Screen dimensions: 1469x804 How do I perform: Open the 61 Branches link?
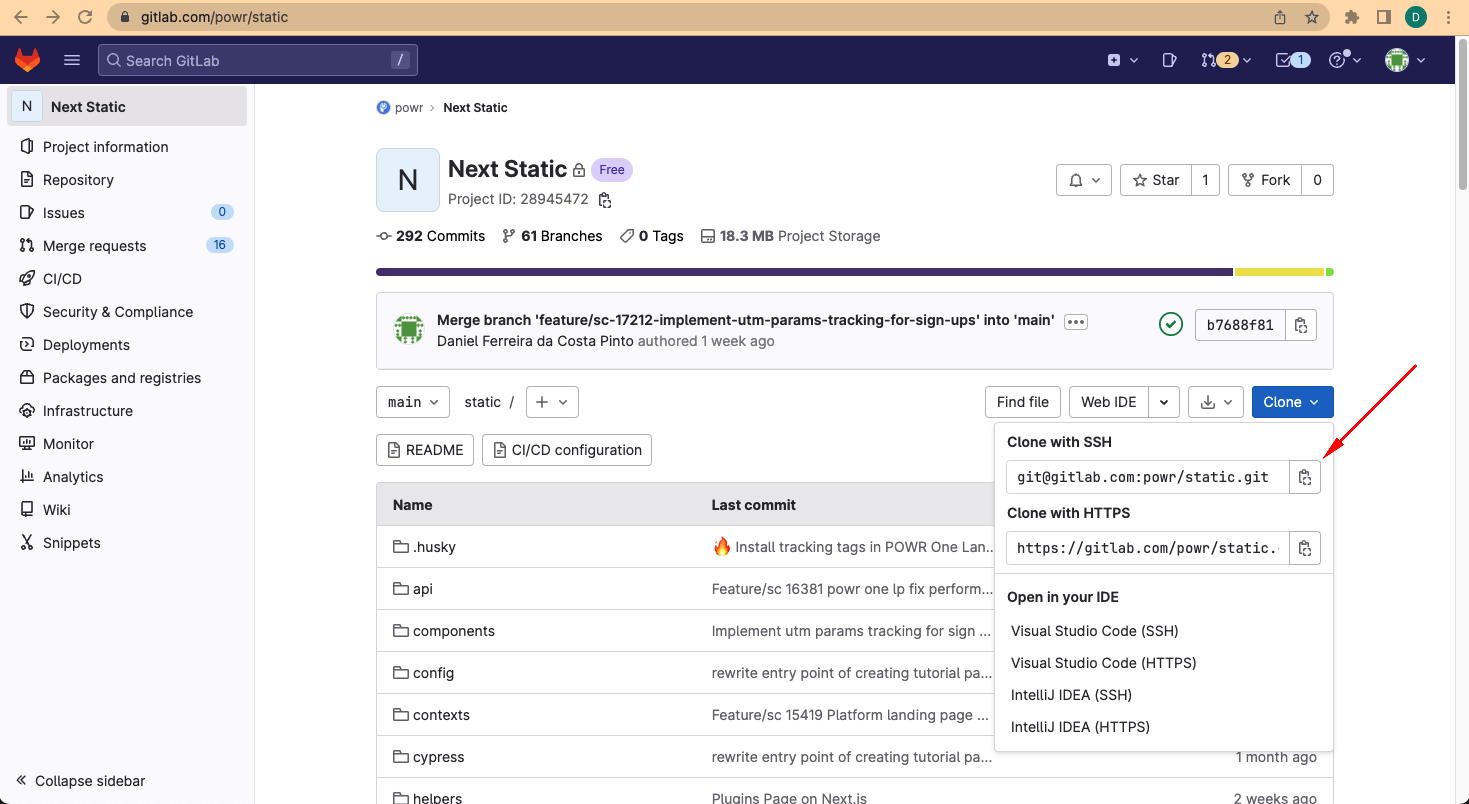coord(552,236)
